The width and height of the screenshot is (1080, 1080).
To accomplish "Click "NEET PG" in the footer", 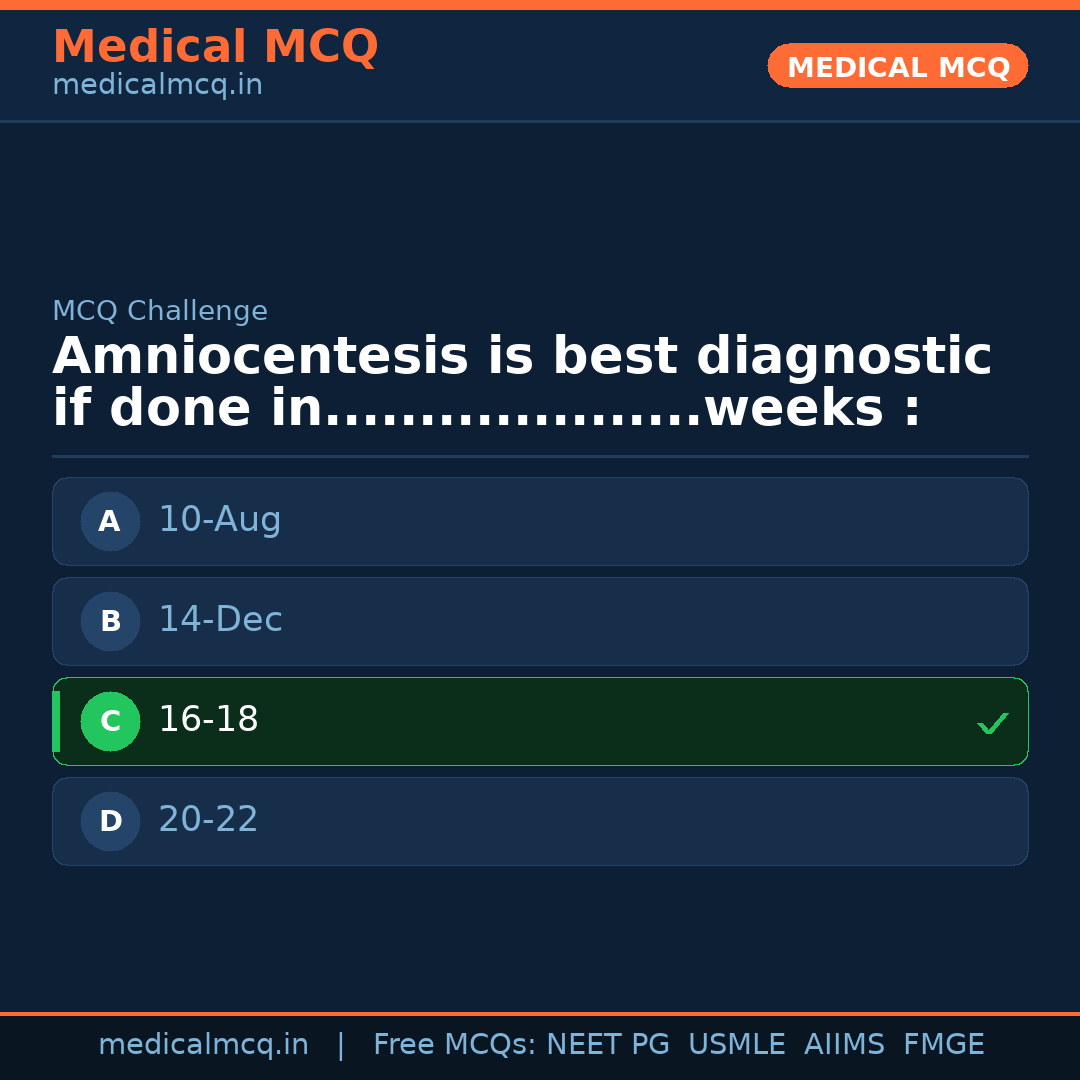I will (608, 1045).
